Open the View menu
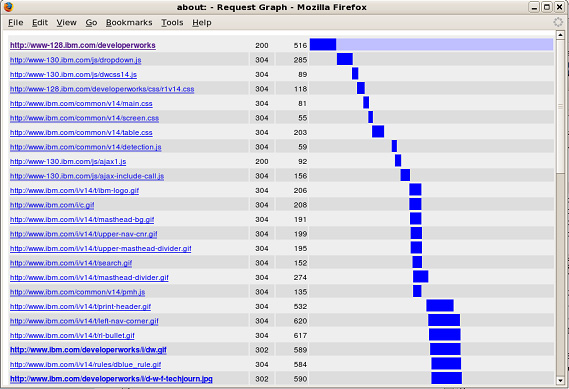This screenshot has height=389, width=569. (x=66, y=22)
